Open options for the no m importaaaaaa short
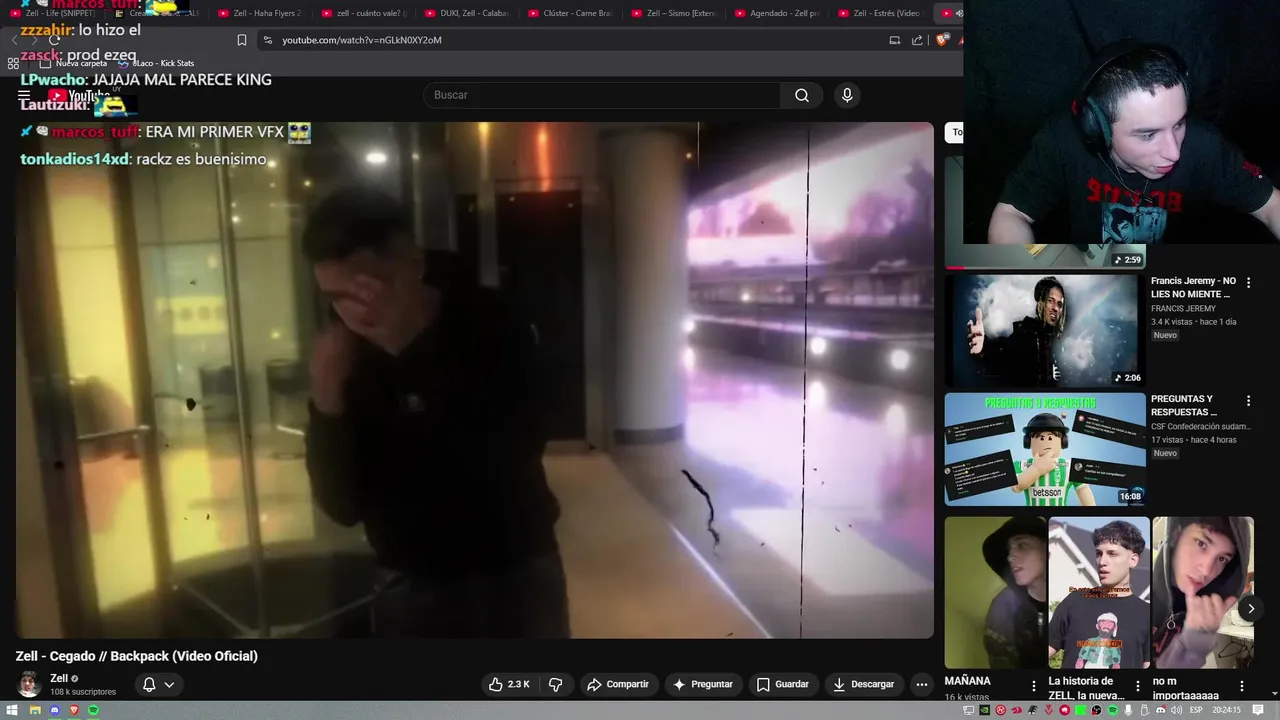The height and width of the screenshot is (720, 1280). tap(1241, 686)
